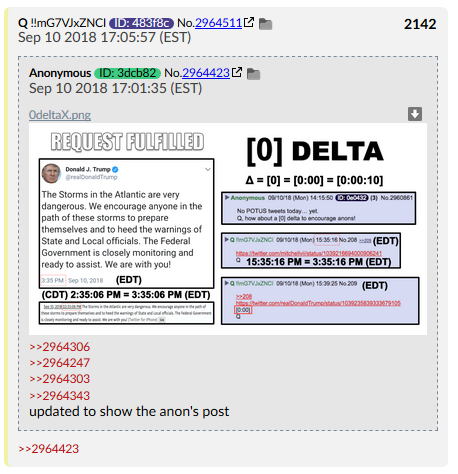The image size is (458, 474).
Task: Click folder icon next to post 2964423
Action: point(253,74)
